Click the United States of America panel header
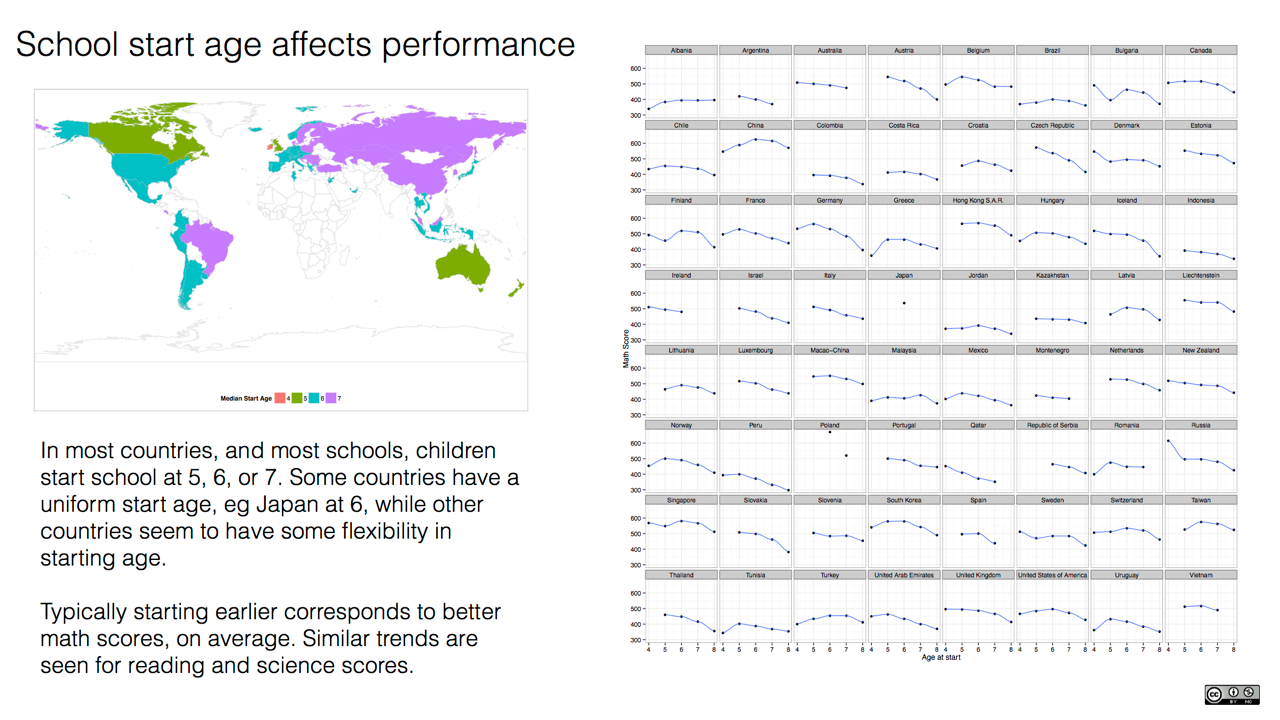 (x=1052, y=575)
